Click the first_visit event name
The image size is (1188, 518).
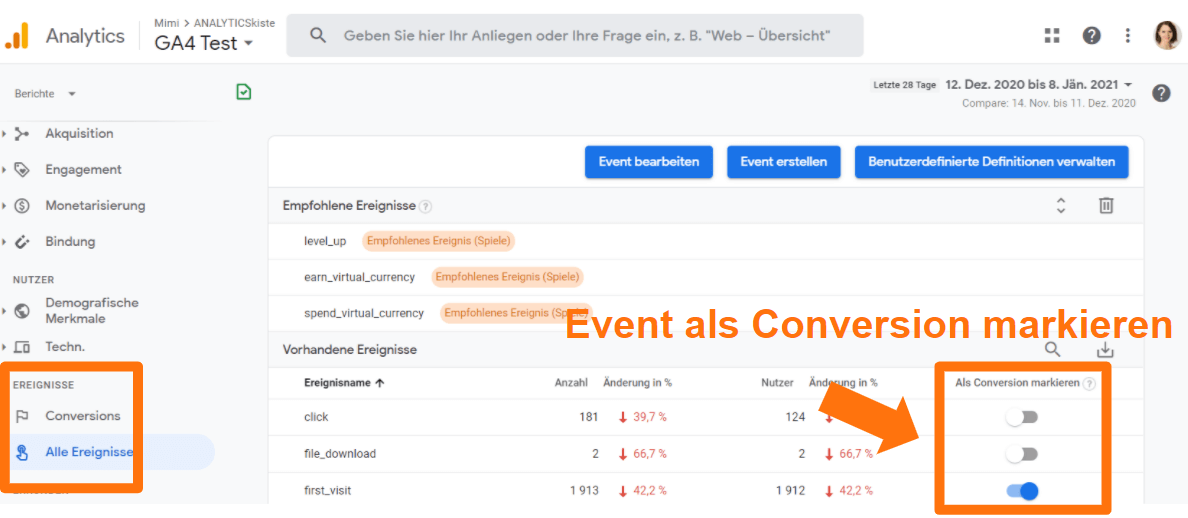pyautogui.click(x=327, y=490)
